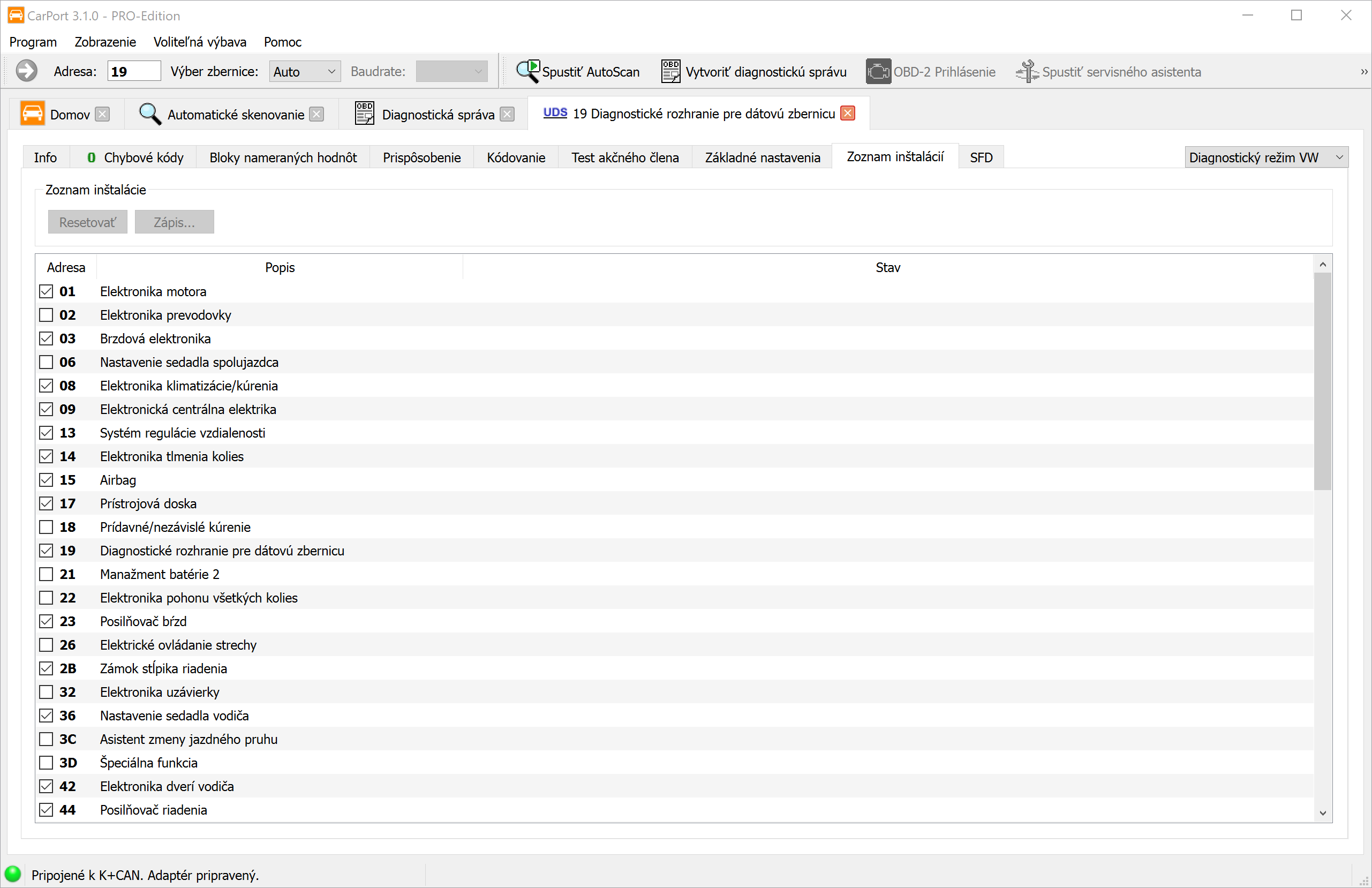
Task: Click the servisného asistenta wrench icon
Action: [1027, 72]
